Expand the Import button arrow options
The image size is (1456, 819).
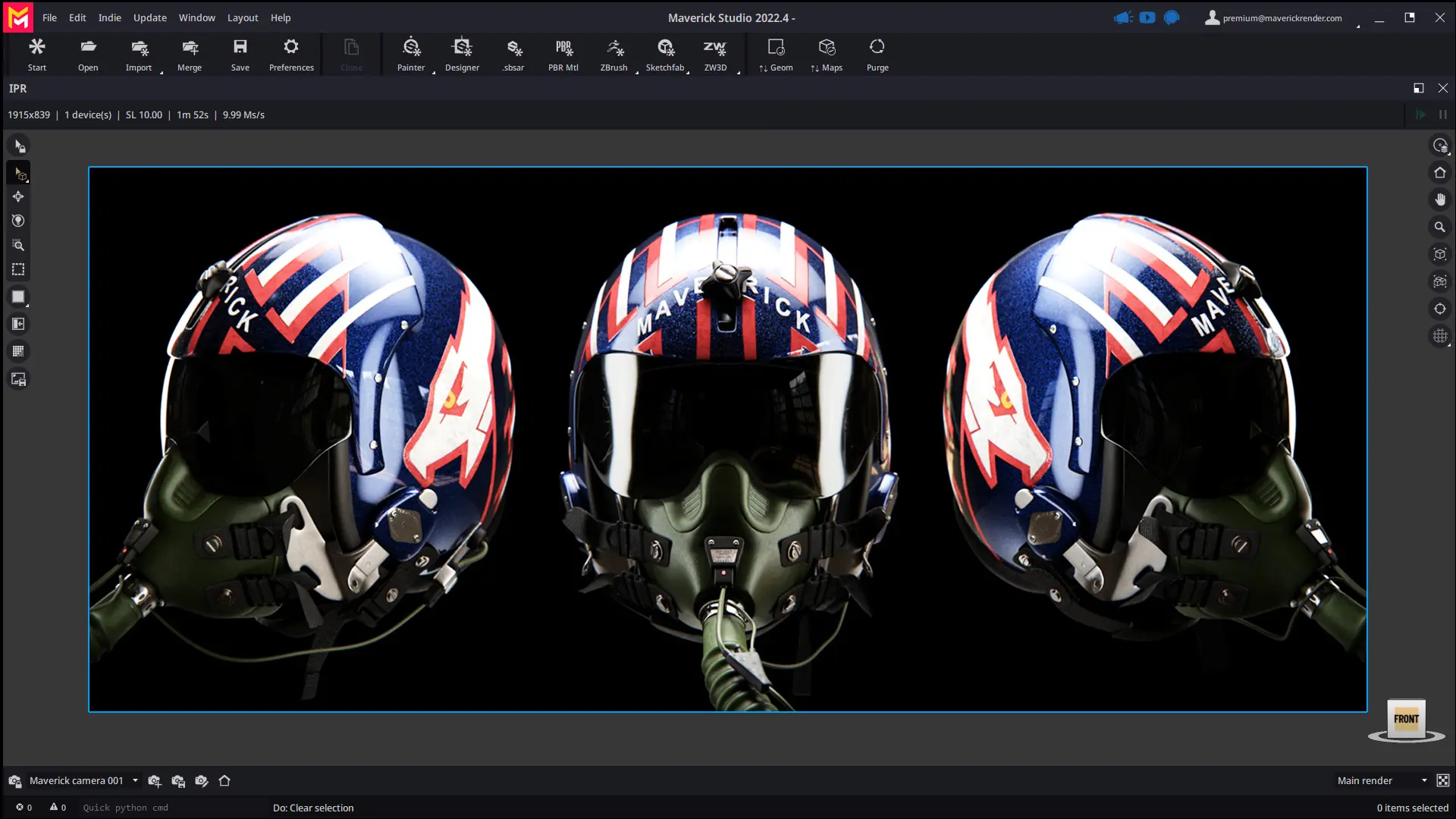(162, 72)
